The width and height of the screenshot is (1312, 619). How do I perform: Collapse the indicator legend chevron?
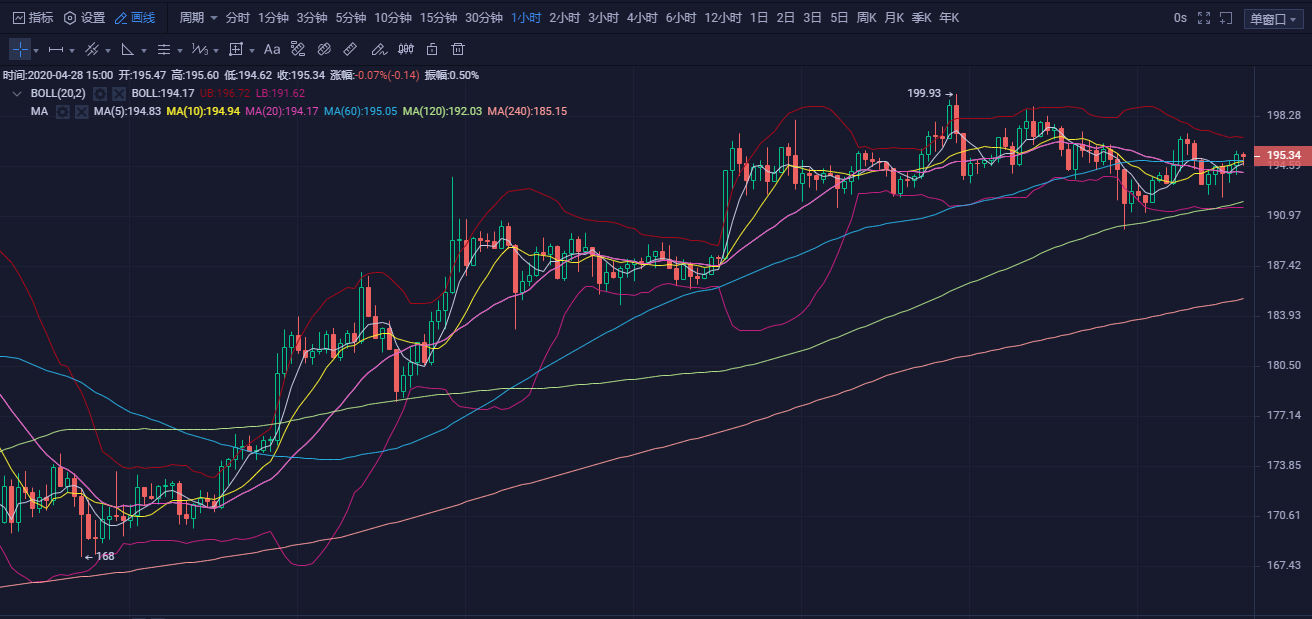tap(17, 93)
